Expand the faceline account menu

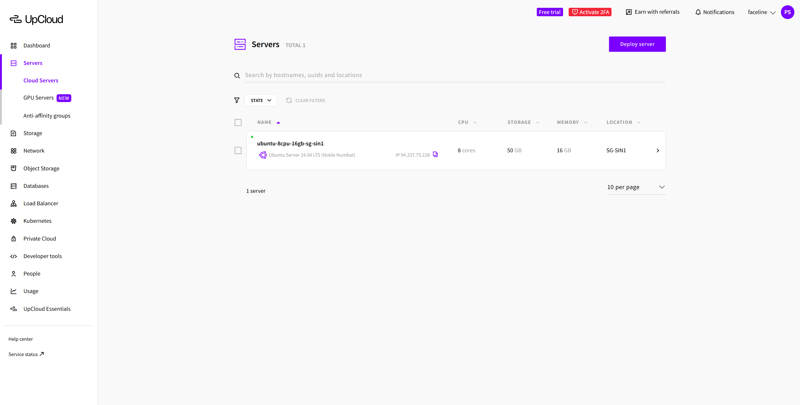762,12
